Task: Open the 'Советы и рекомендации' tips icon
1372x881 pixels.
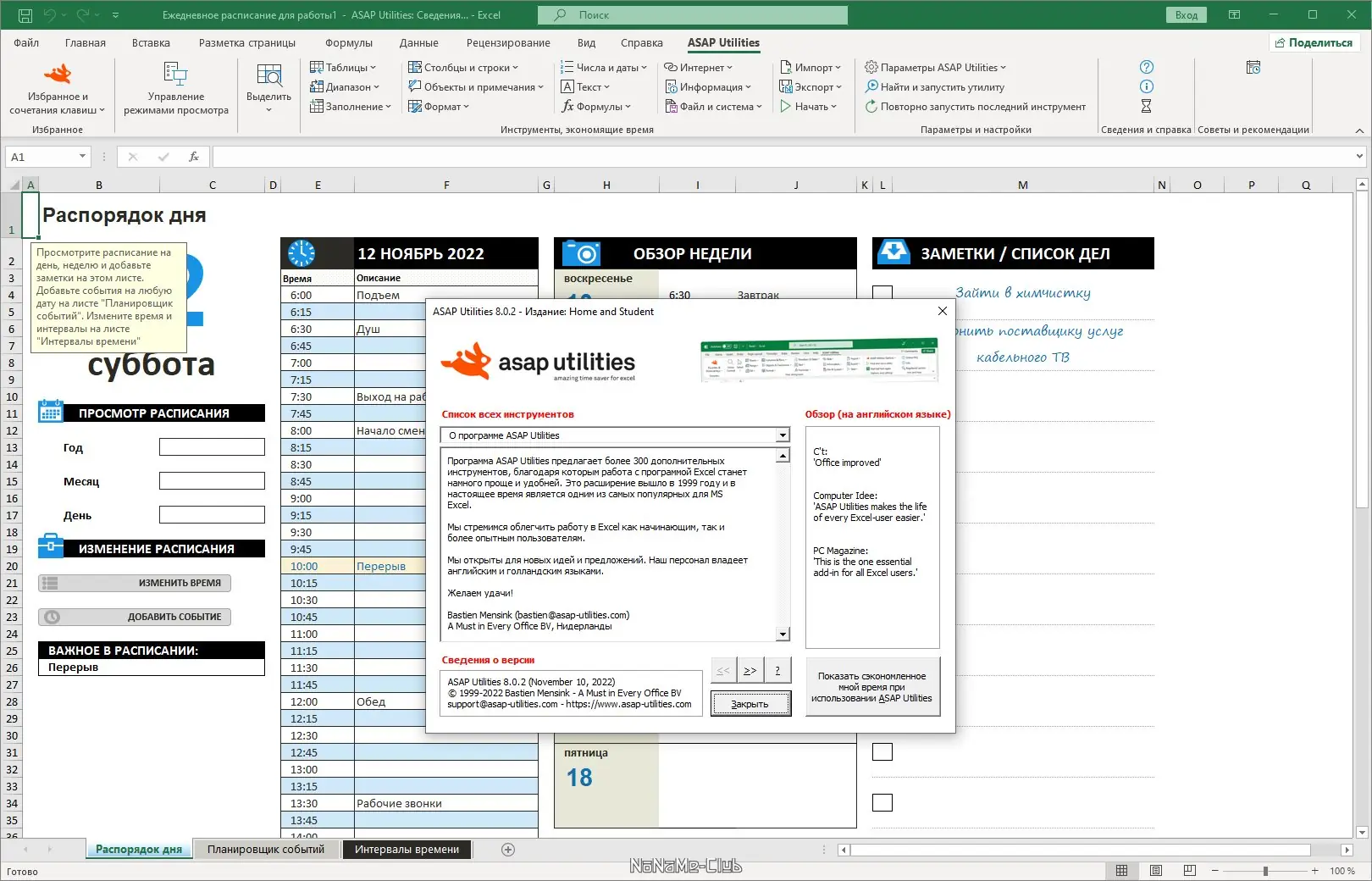Action: coord(1253,67)
